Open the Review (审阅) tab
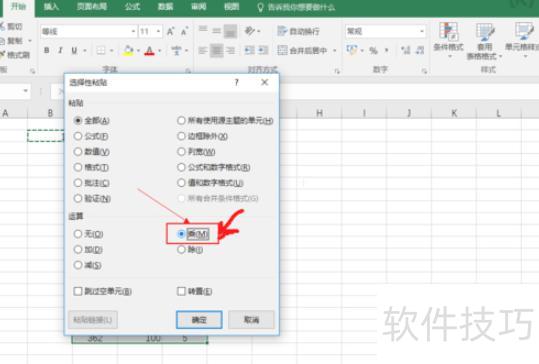 click(198, 7)
